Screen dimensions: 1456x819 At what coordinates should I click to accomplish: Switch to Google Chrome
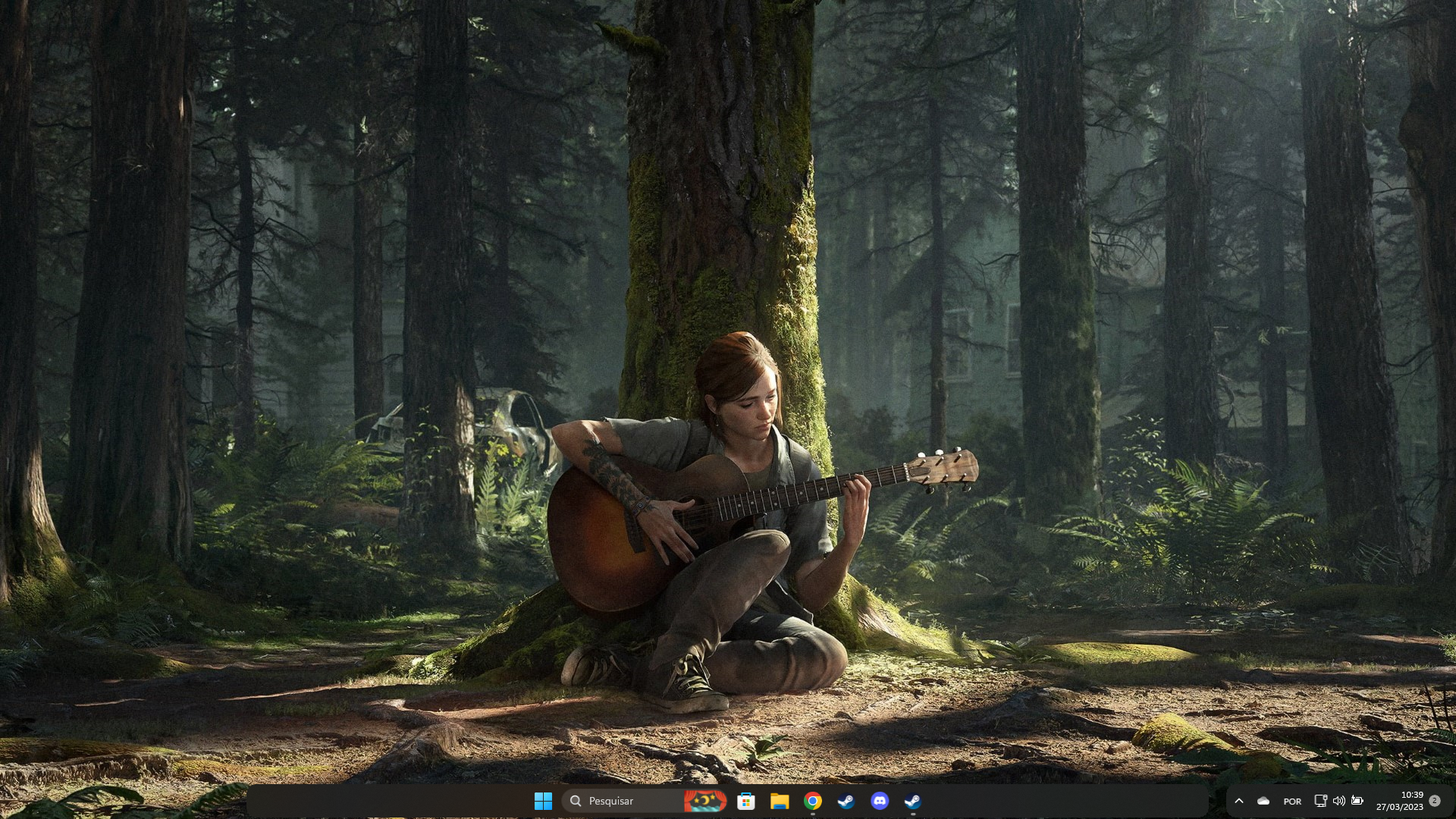tap(813, 801)
